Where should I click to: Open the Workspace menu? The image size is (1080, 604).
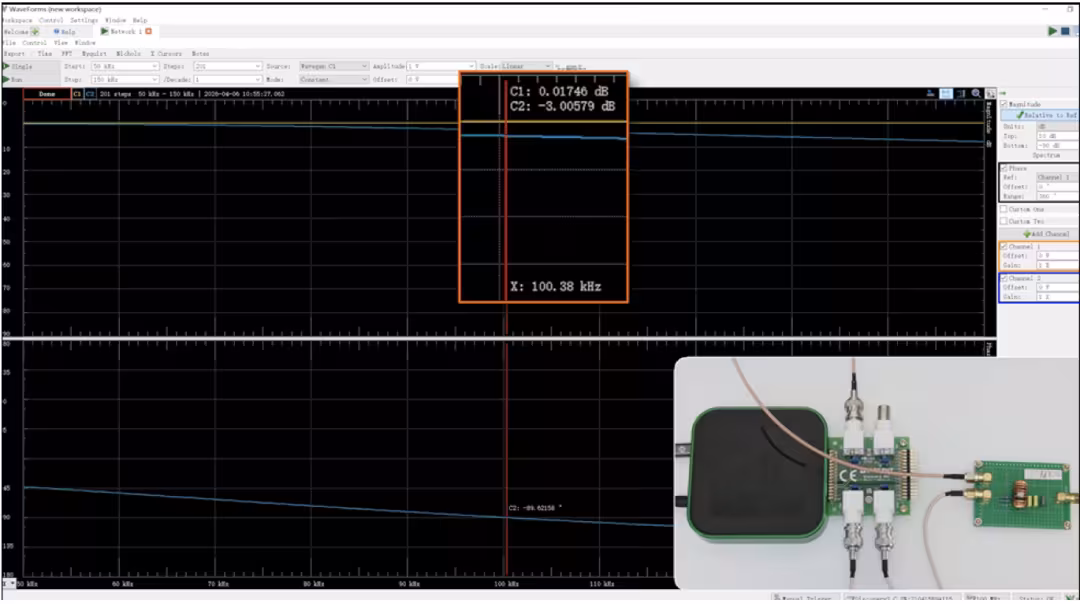[17, 20]
